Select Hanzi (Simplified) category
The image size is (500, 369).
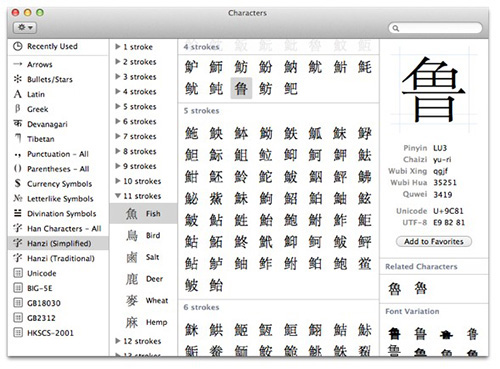(x=58, y=243)
